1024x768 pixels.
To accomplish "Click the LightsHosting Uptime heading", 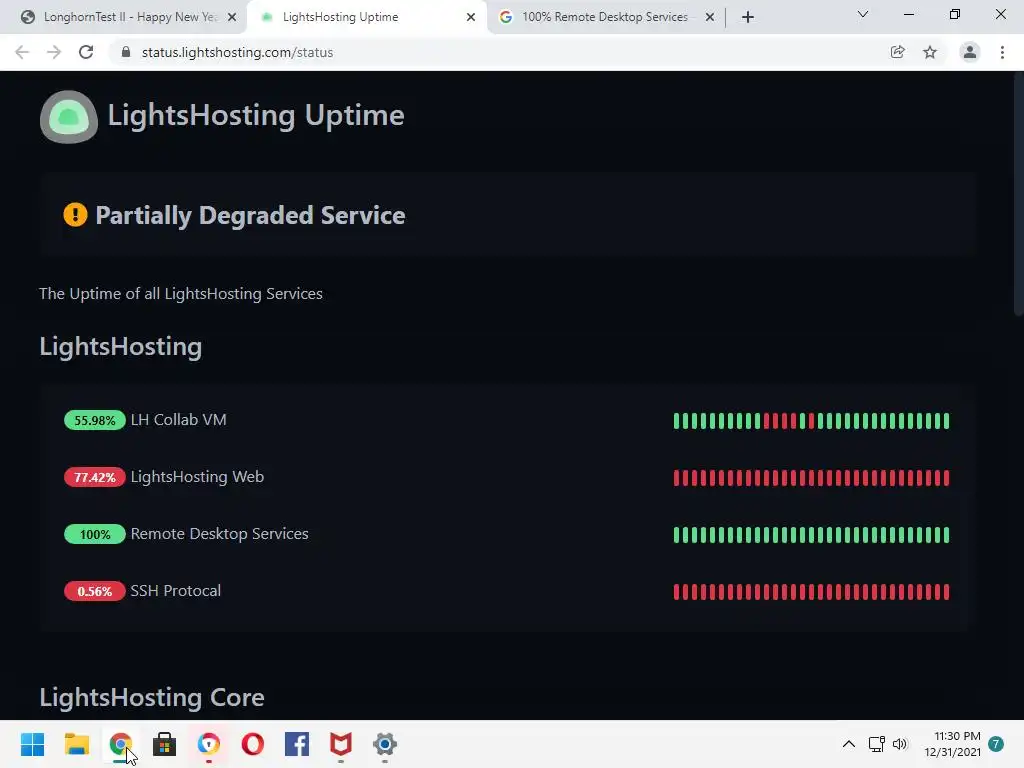I will coord(256,116).
